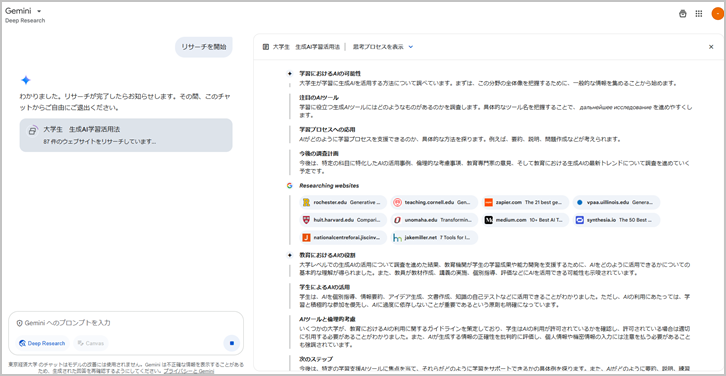Screen dimensions: 726x376
Task: Toggle the Canvas chip
Action: point(91,343)
